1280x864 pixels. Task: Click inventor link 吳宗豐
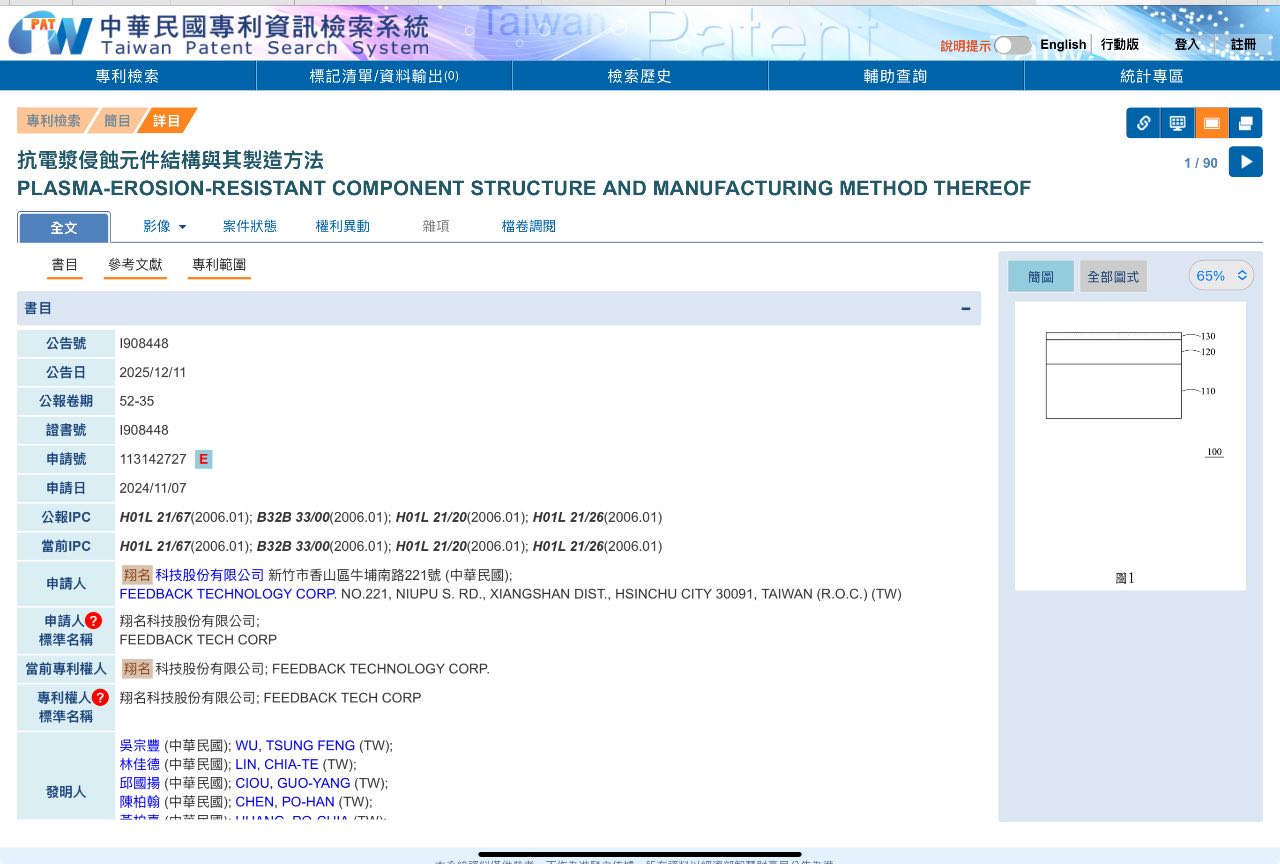[140, 745]
